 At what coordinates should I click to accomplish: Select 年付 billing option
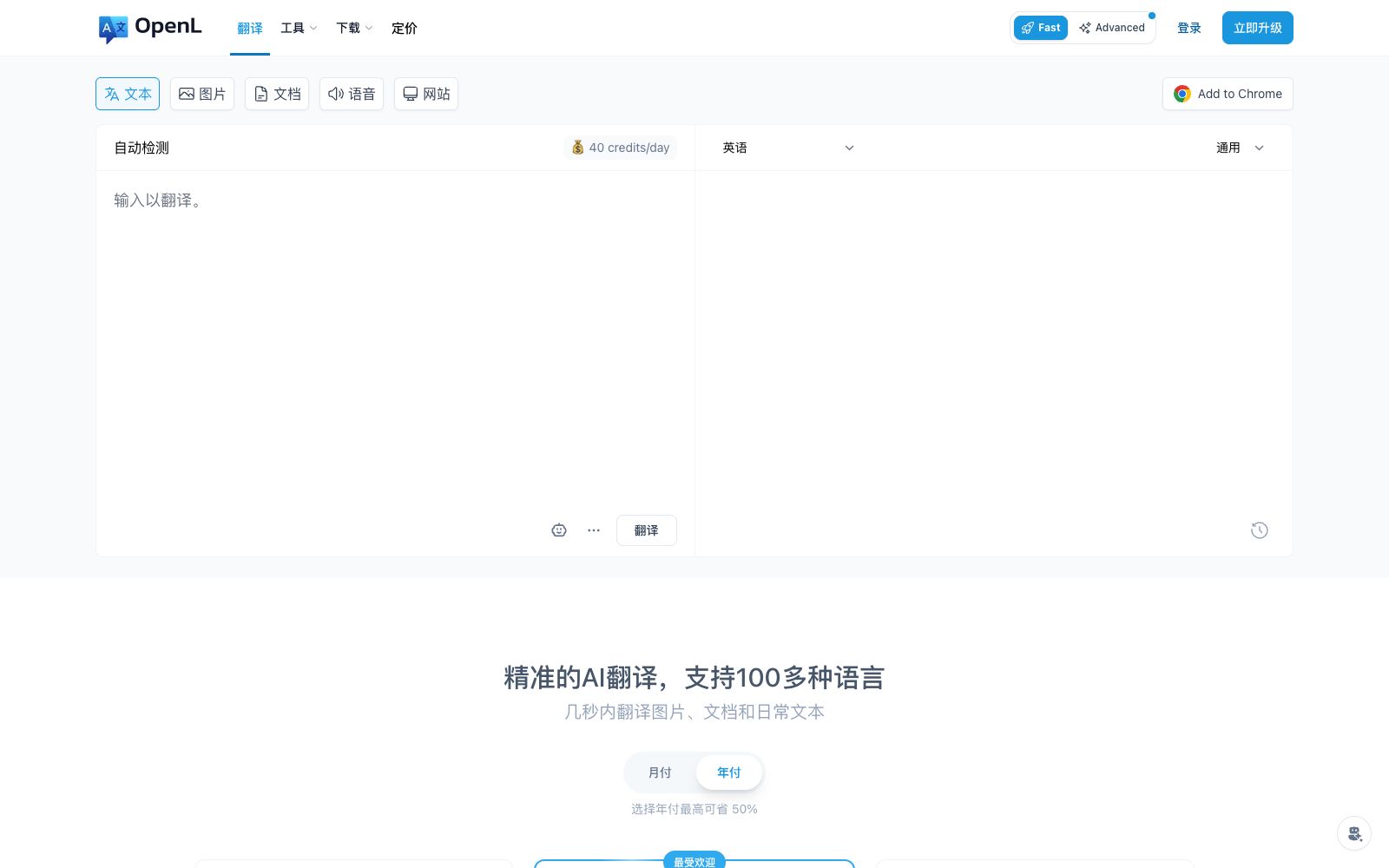[729, 773]
